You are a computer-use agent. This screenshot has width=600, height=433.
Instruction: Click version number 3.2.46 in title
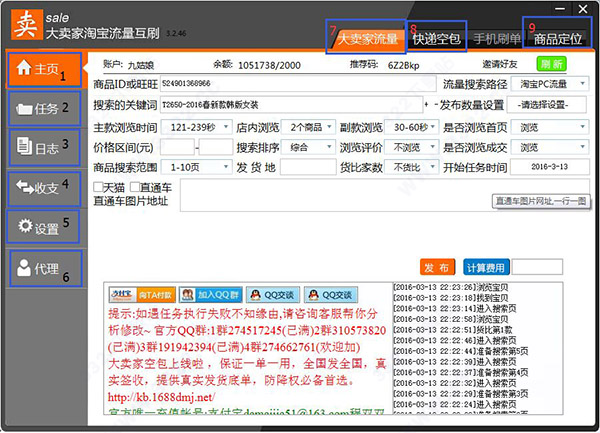point(176,34)
